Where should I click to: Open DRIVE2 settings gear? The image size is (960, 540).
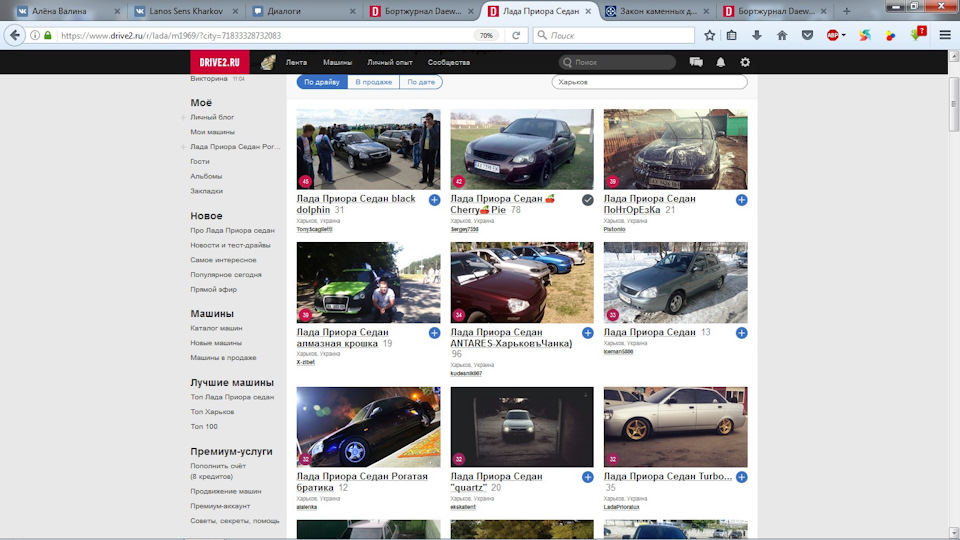pyautogui.click(x=745, y=62)
